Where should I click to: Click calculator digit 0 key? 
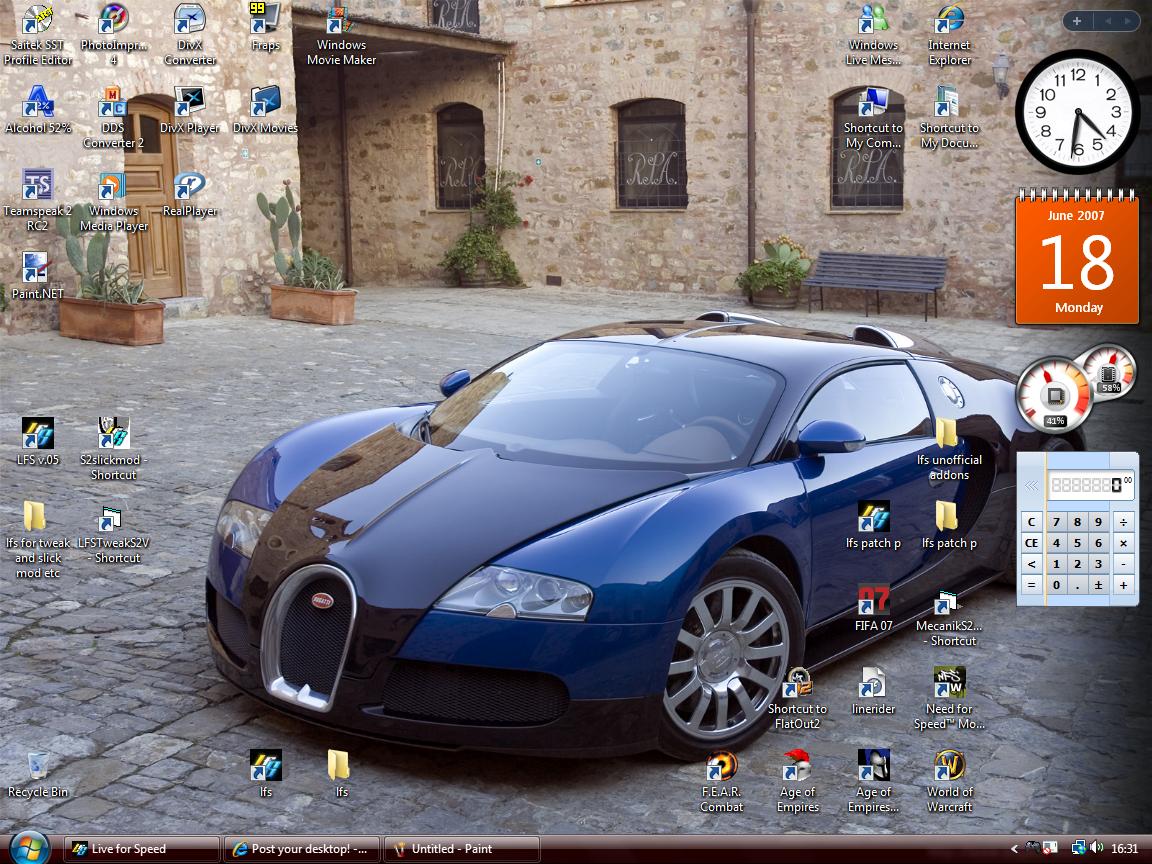pyautogui.click(x=1056, y=585)
